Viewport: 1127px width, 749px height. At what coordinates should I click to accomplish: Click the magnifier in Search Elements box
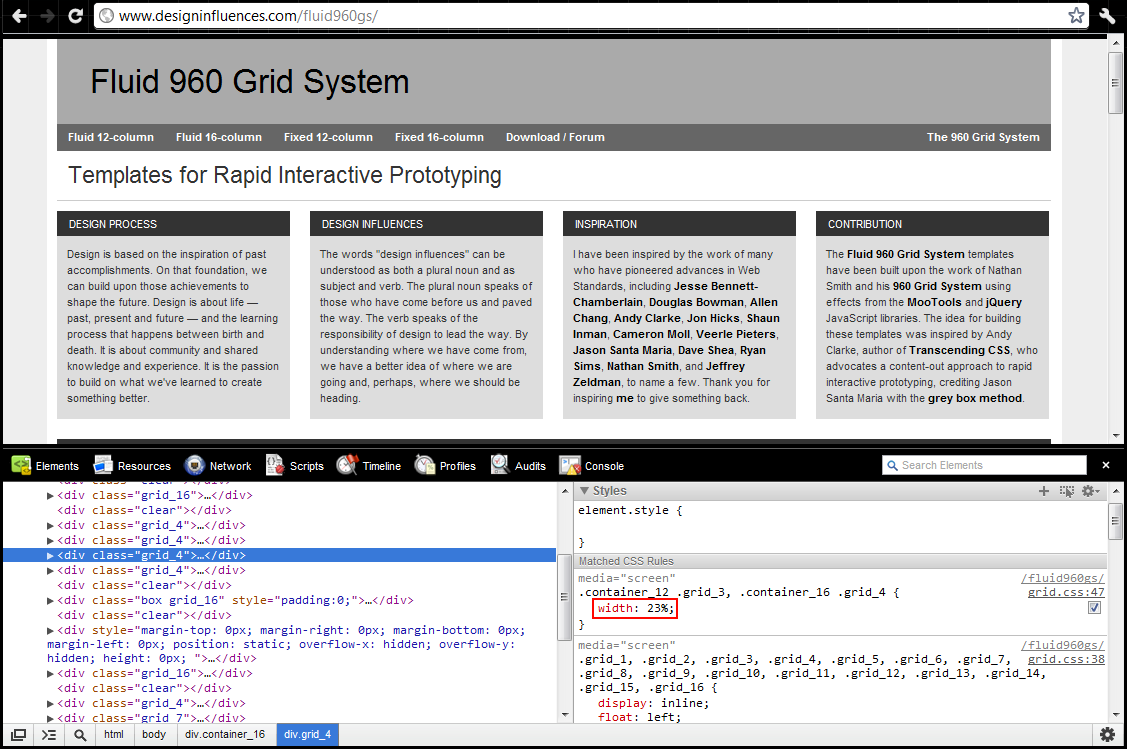(x=892, y=465)
